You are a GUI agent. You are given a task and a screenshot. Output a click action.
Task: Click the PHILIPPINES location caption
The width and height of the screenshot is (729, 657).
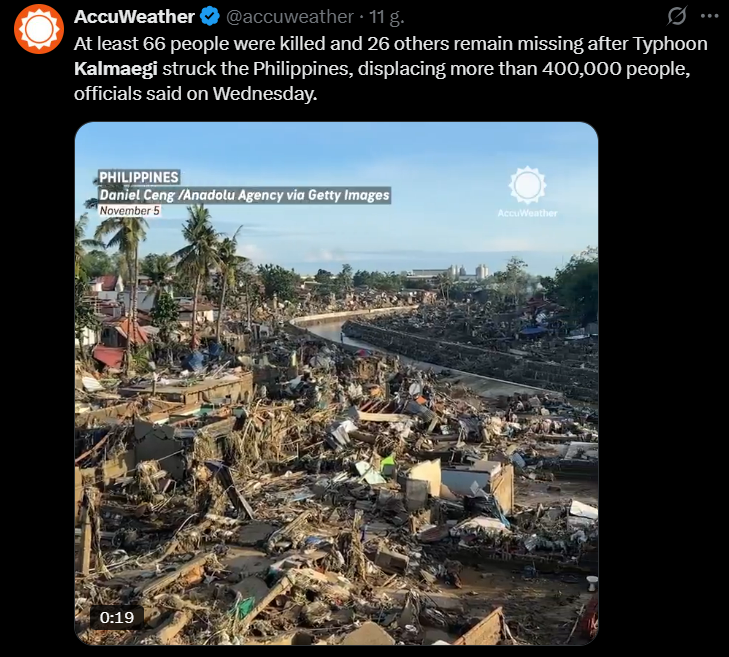[139, 177]
